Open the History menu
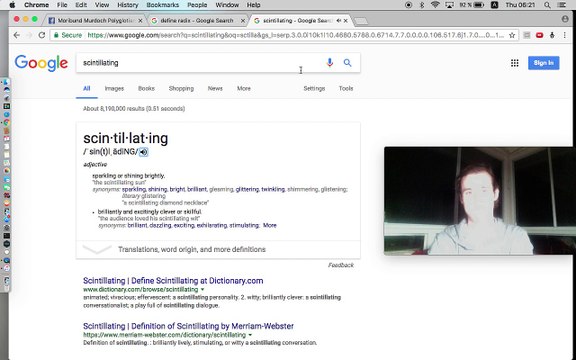The image size is (576, 360). click(x=127, y=5)
